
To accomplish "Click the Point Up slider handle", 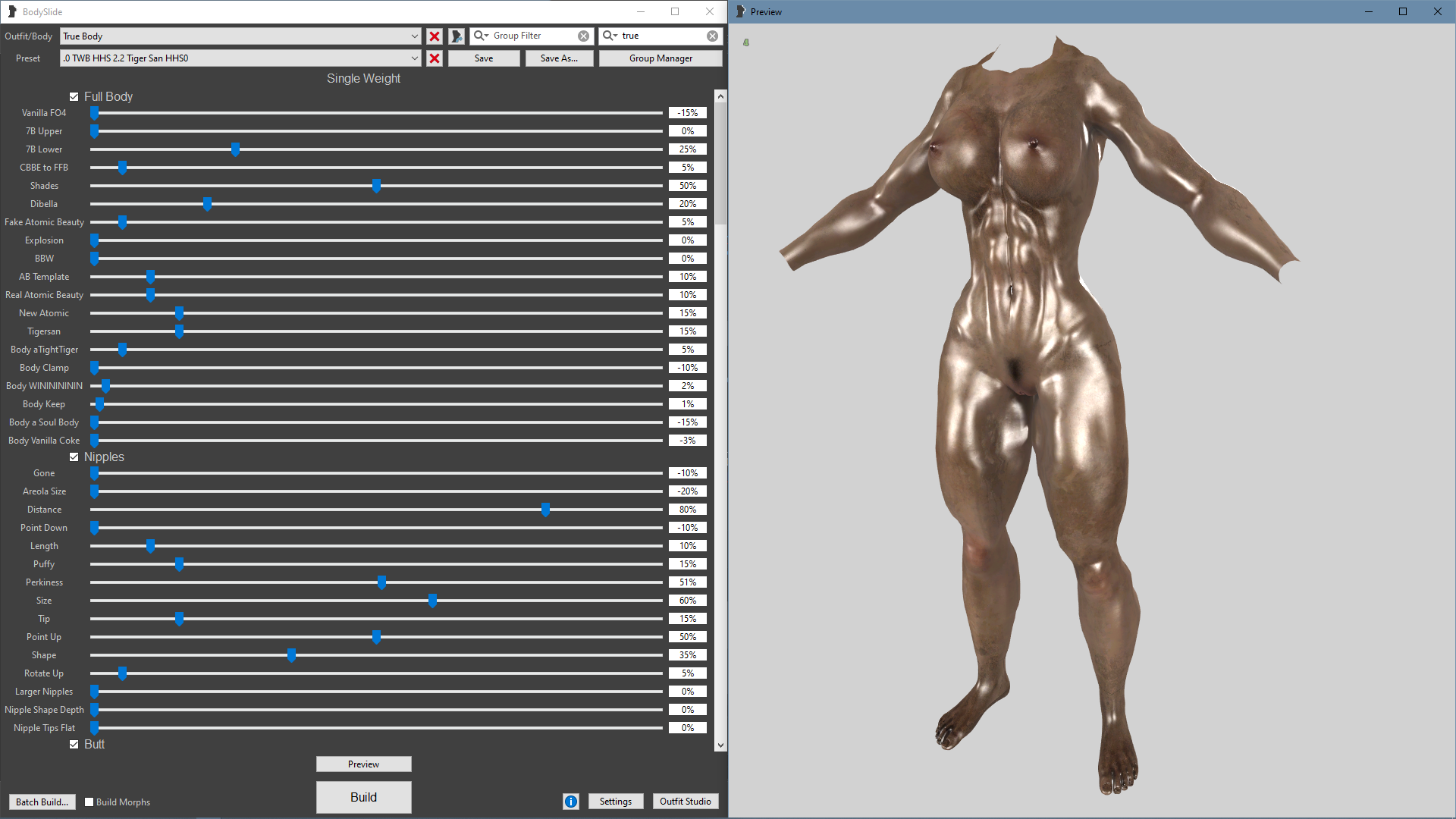I will pyautogui.click(x=377, y=637).
